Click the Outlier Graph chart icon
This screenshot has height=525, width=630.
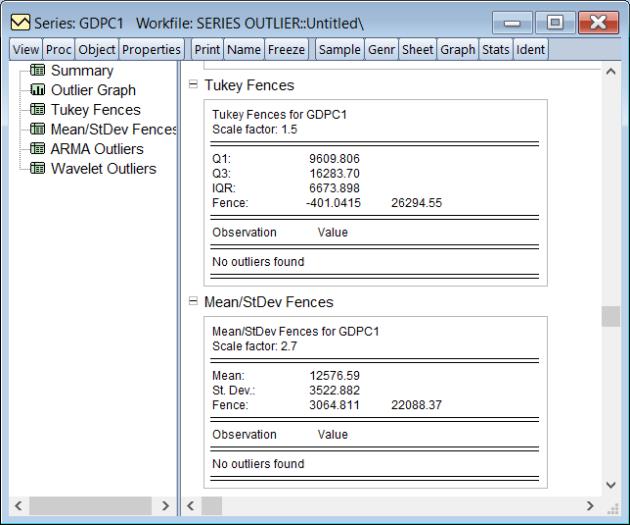(x=39, y=91)
